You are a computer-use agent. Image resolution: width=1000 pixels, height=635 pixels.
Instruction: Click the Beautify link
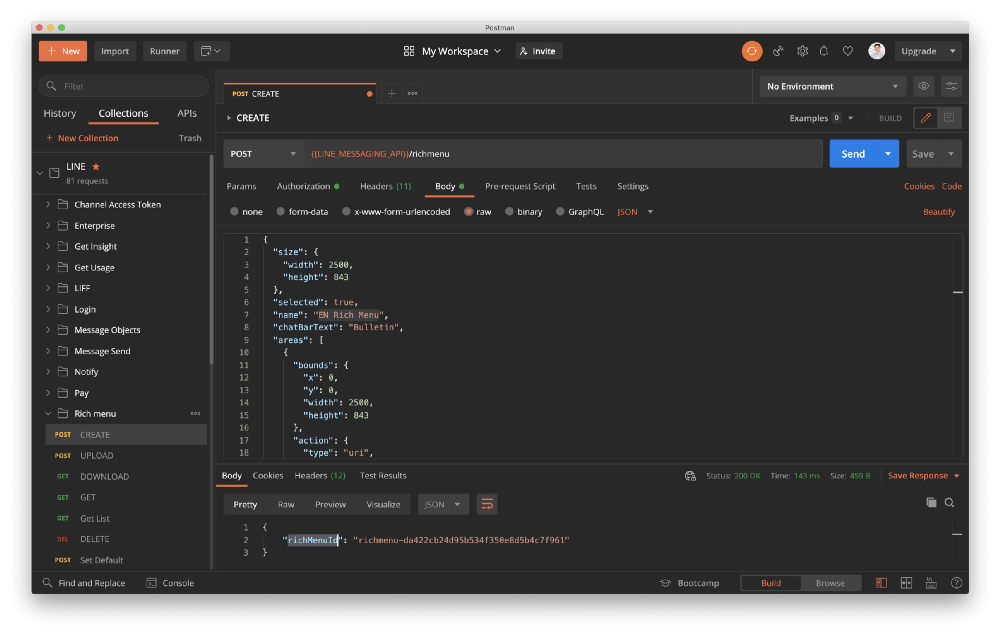[x=939, y=212]
